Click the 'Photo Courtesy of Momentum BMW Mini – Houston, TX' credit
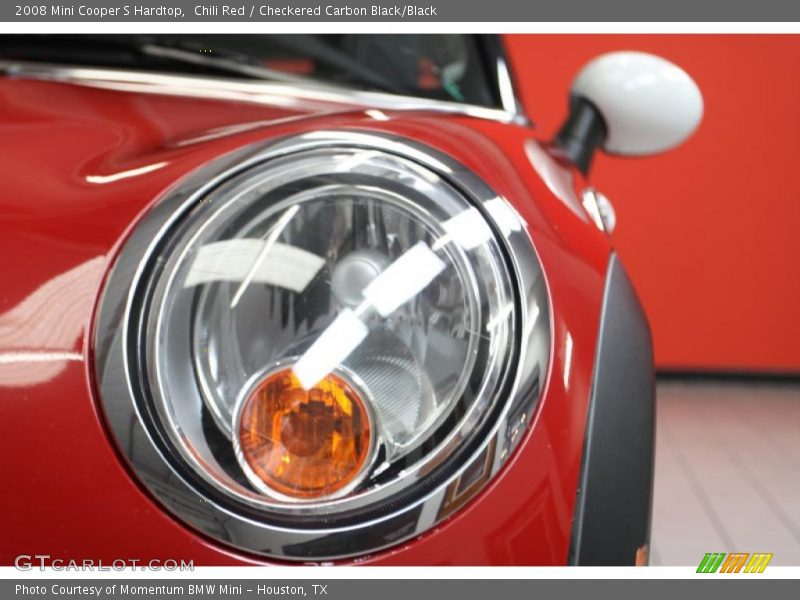This screenshot has width=800, height=600. click(x=171, y=590)
